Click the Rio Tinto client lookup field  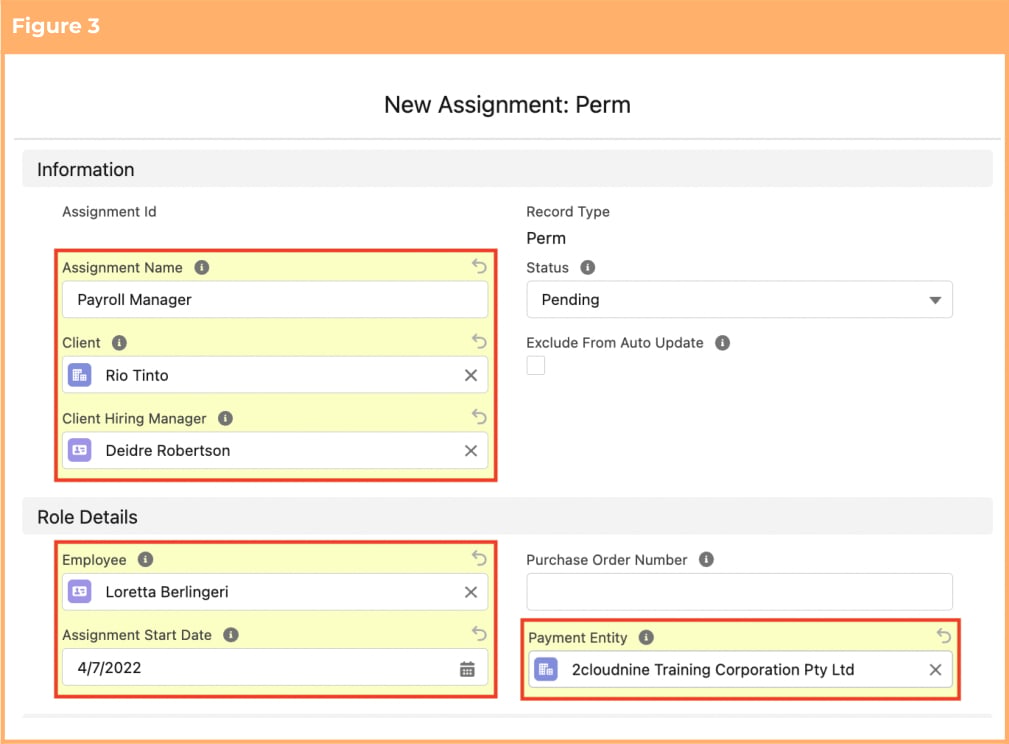(275, 375)
